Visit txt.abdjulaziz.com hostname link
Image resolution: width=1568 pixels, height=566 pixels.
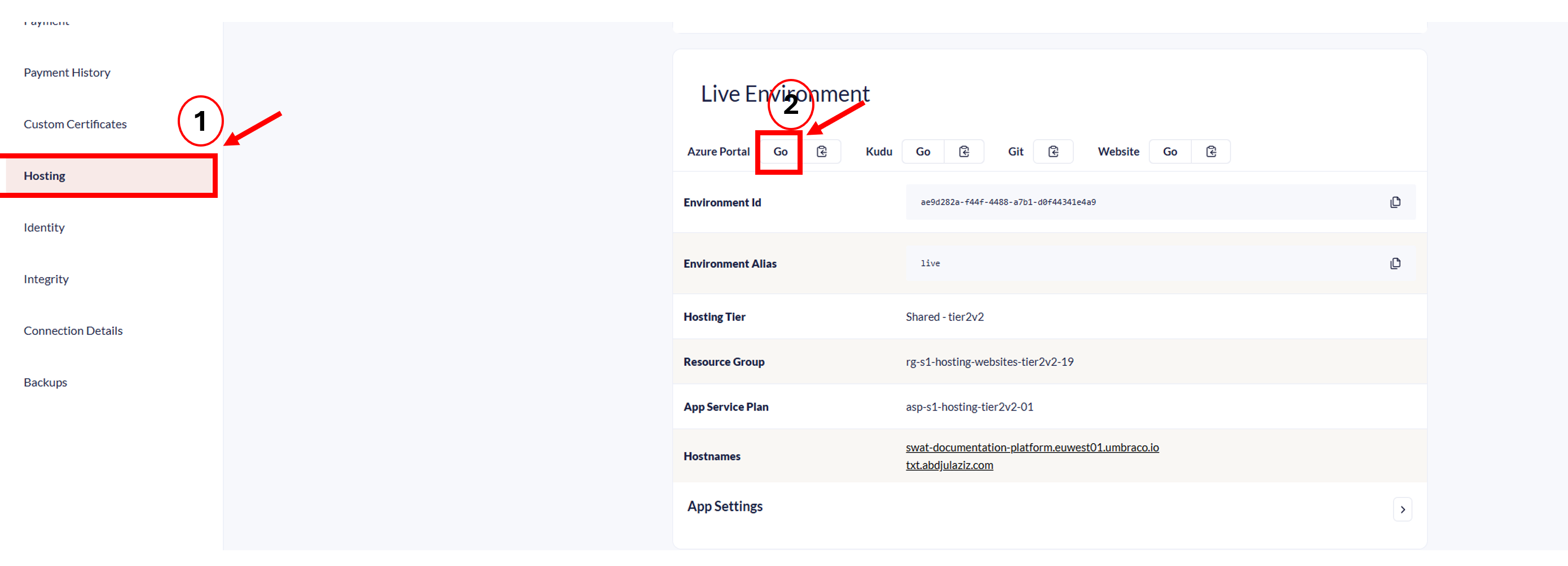pos(949,465)
